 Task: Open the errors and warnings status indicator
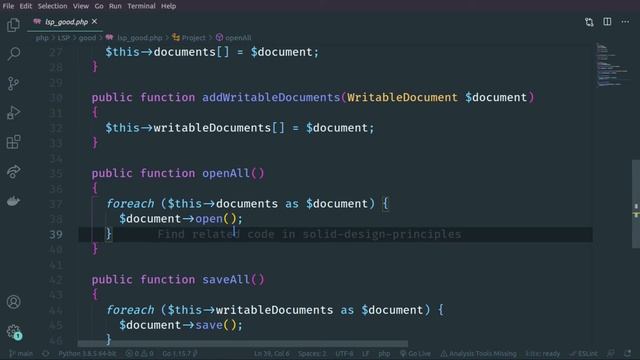click(x=140, y=353)
